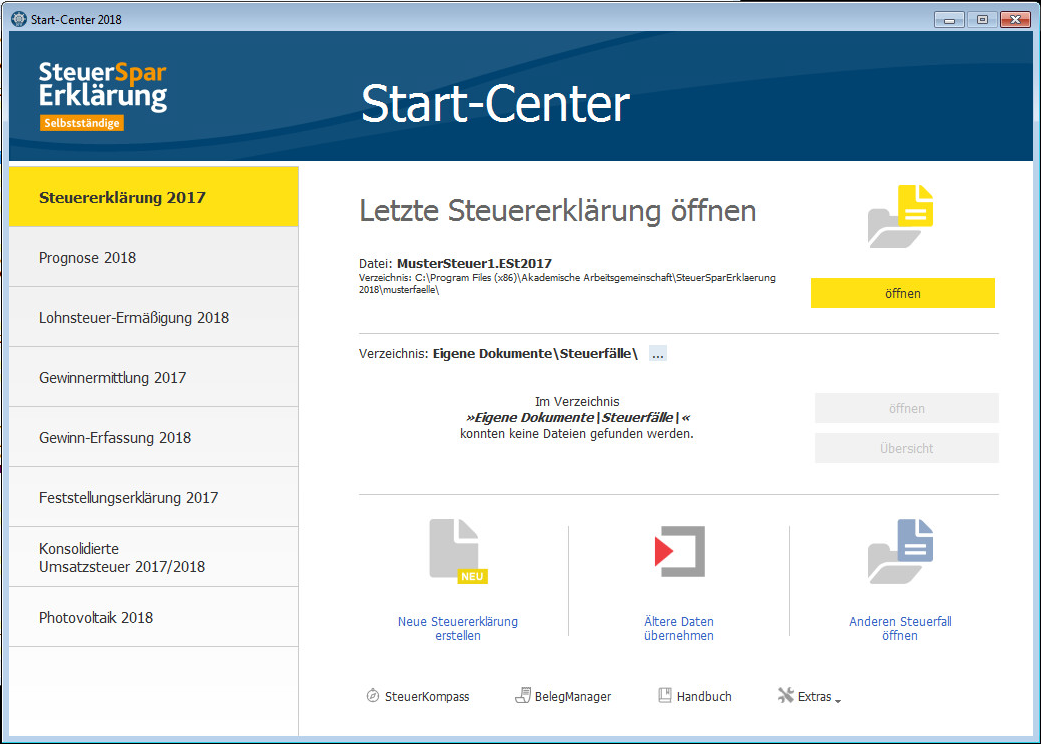This screenshot has height=744, width=1041.
Task: Minimize the Start-Center window
Action: click(x=949, y=20)
